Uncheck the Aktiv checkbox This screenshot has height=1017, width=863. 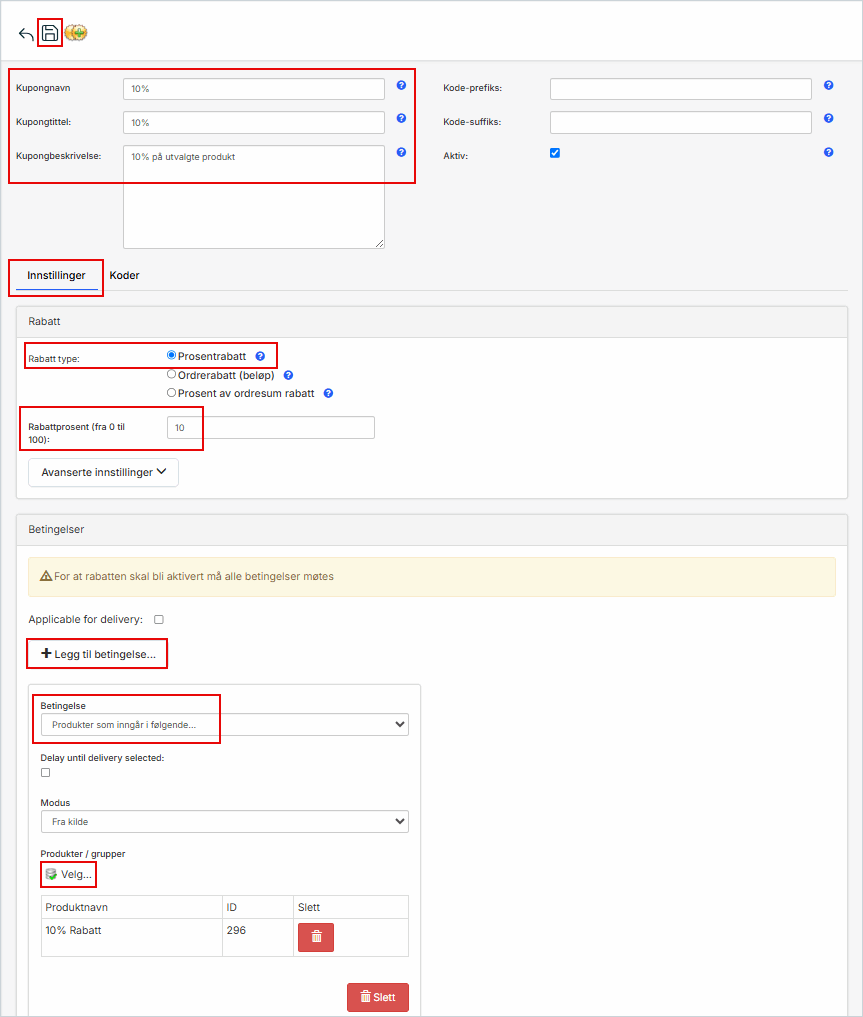click(x=555, y=153)
